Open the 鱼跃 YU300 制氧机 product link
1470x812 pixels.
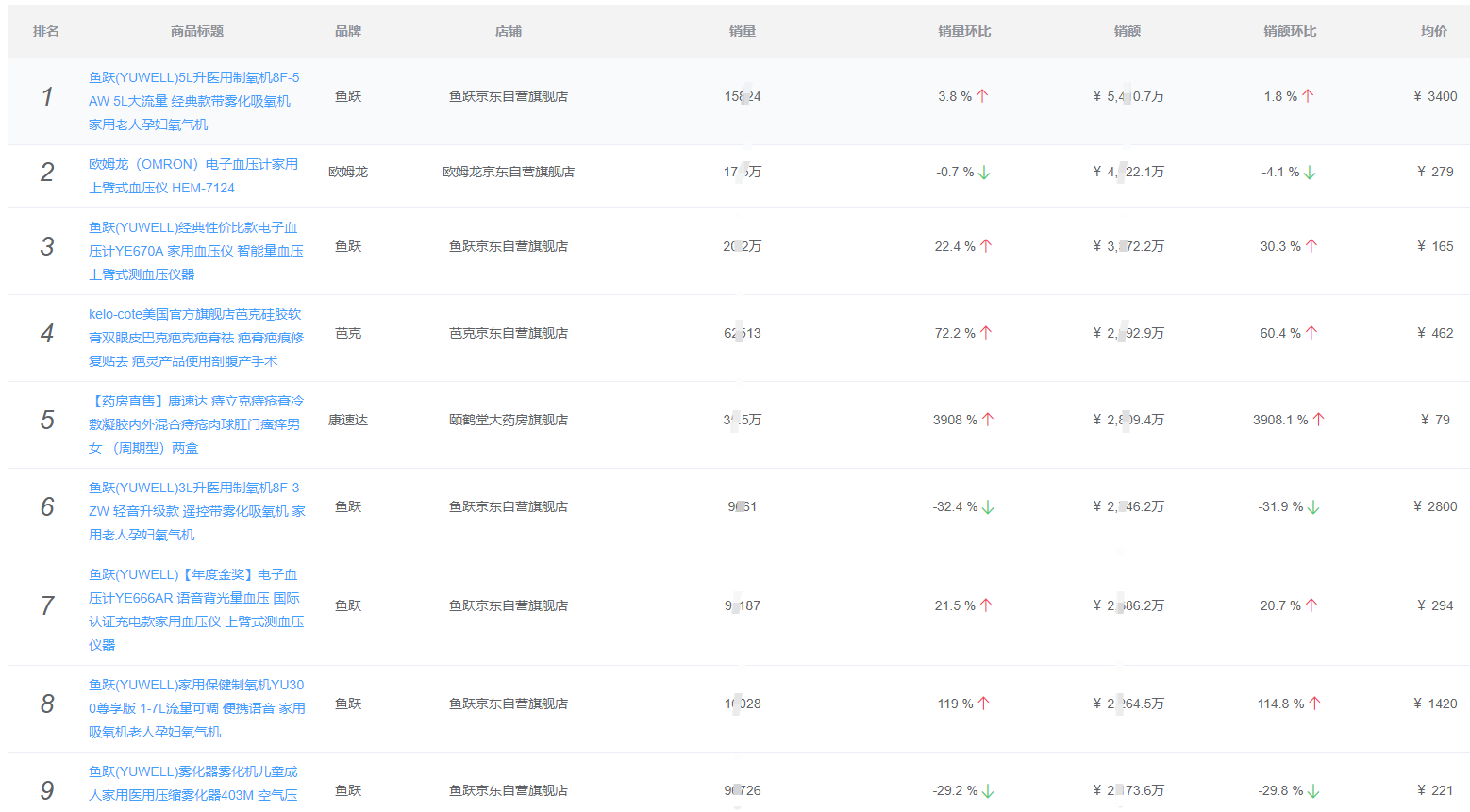pyautogui.click(x=197, y=708)
